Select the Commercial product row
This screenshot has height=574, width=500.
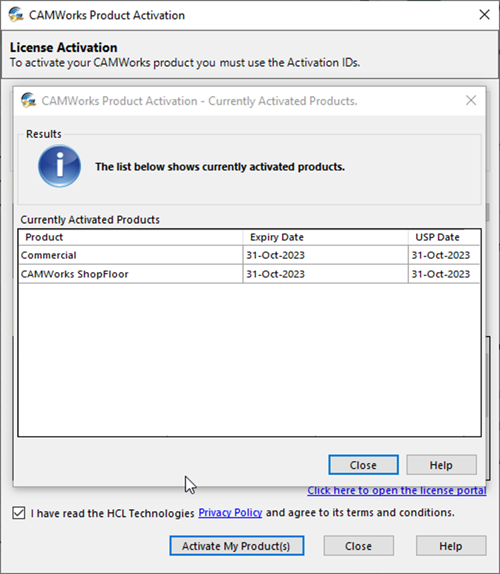click(x=249, y=255)
